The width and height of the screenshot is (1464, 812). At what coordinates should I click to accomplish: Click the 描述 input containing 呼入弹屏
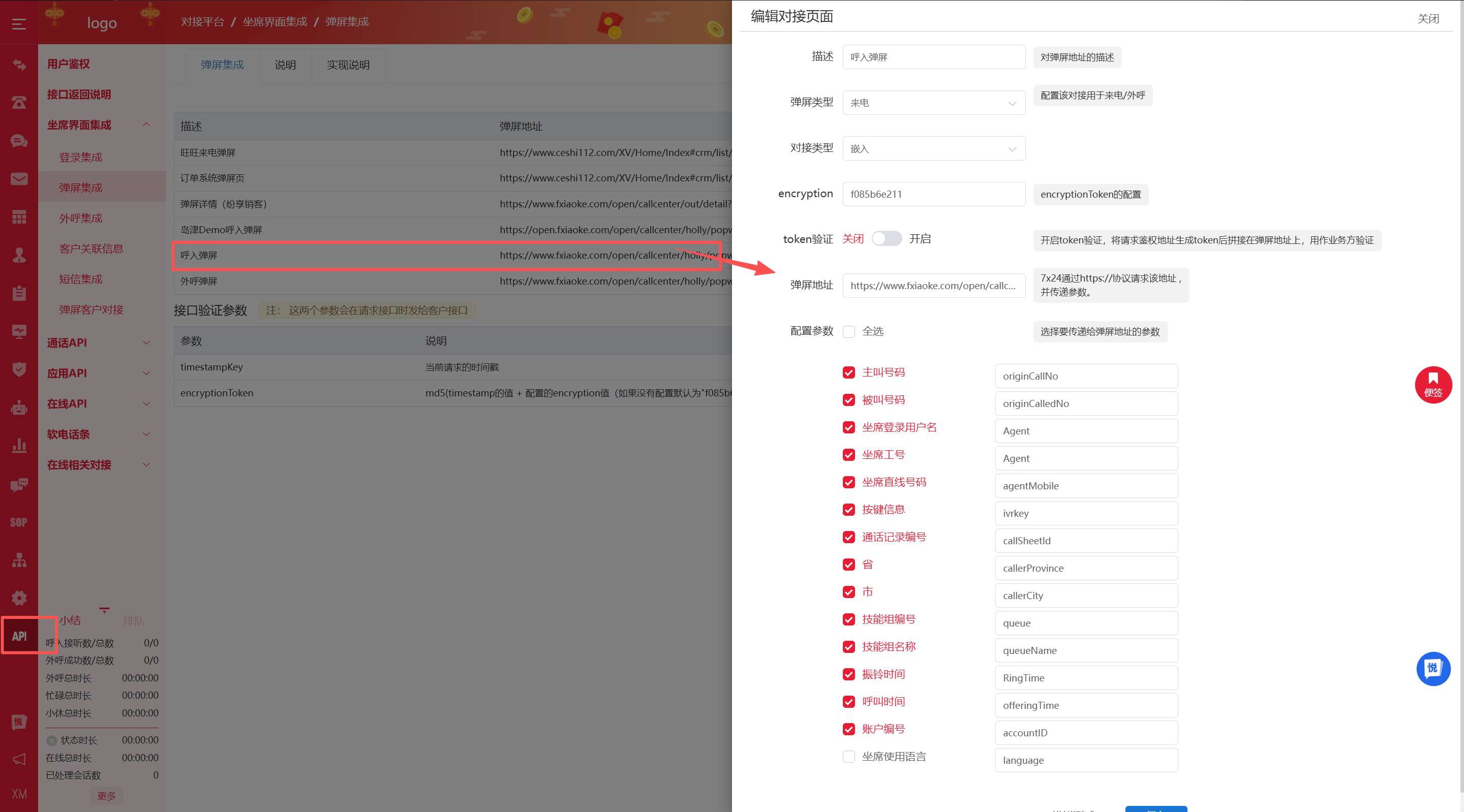[933, 57]
